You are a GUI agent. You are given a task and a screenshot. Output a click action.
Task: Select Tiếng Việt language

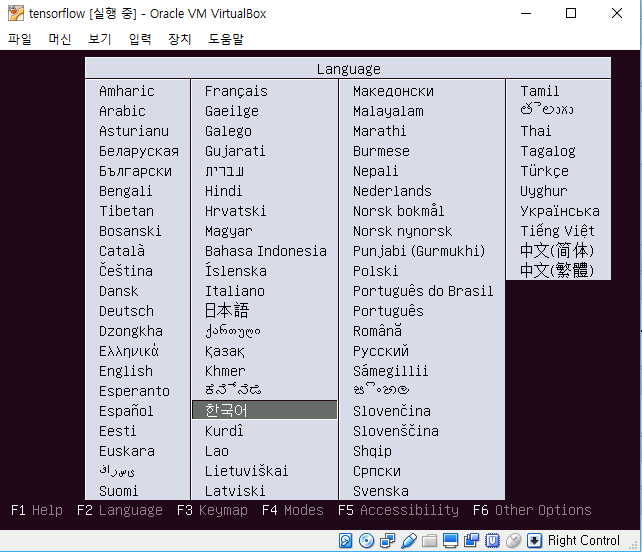(557, 231)
